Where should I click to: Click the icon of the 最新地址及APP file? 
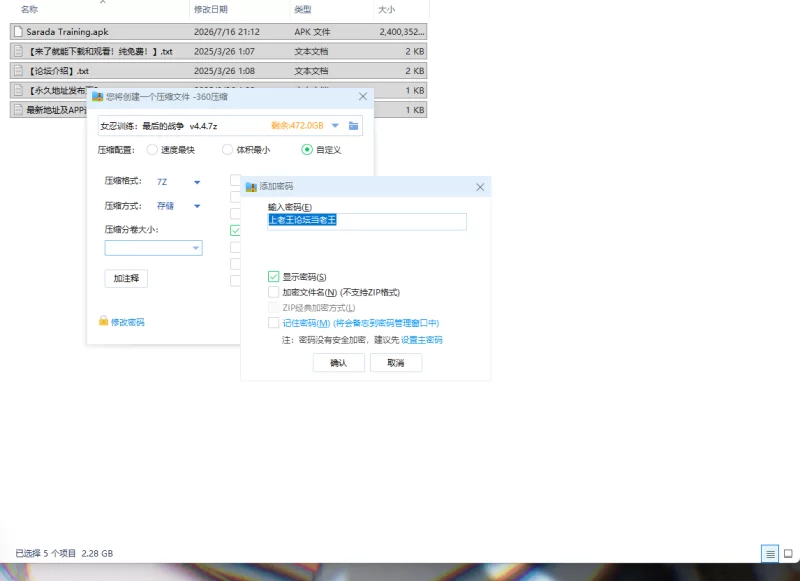coord(18,110)
